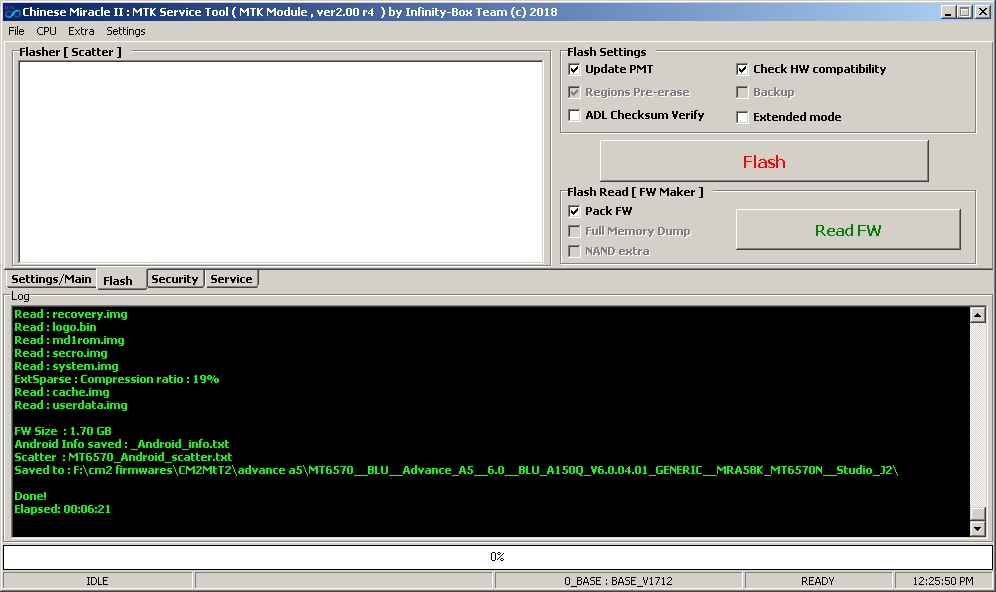The height and width of the screenshot is (592, 996).
Task: Open the Settings menu
Action: [x=126, y=31]
